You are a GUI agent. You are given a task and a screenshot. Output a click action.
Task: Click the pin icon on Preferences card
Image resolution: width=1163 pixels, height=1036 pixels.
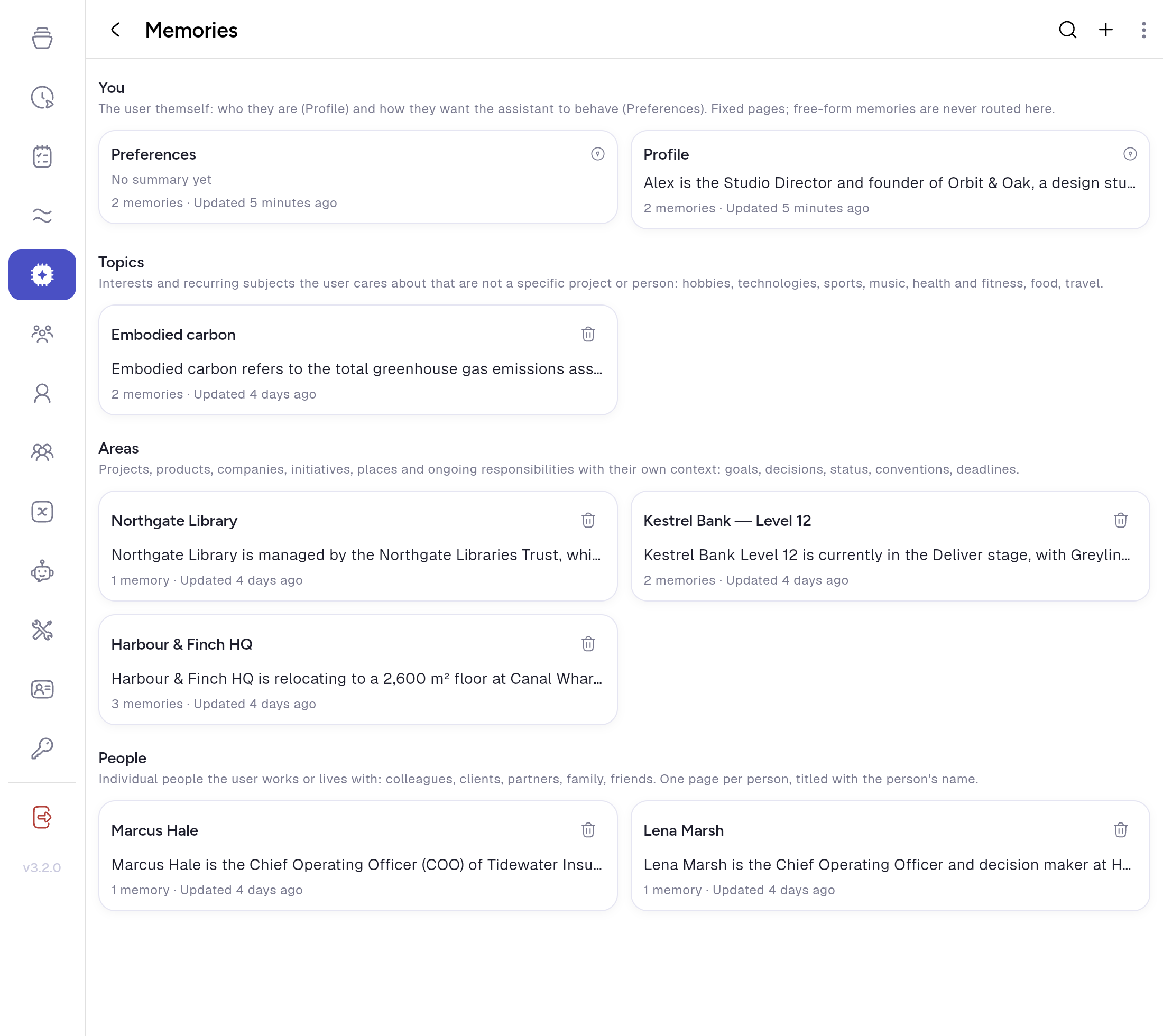coord(597,154)
